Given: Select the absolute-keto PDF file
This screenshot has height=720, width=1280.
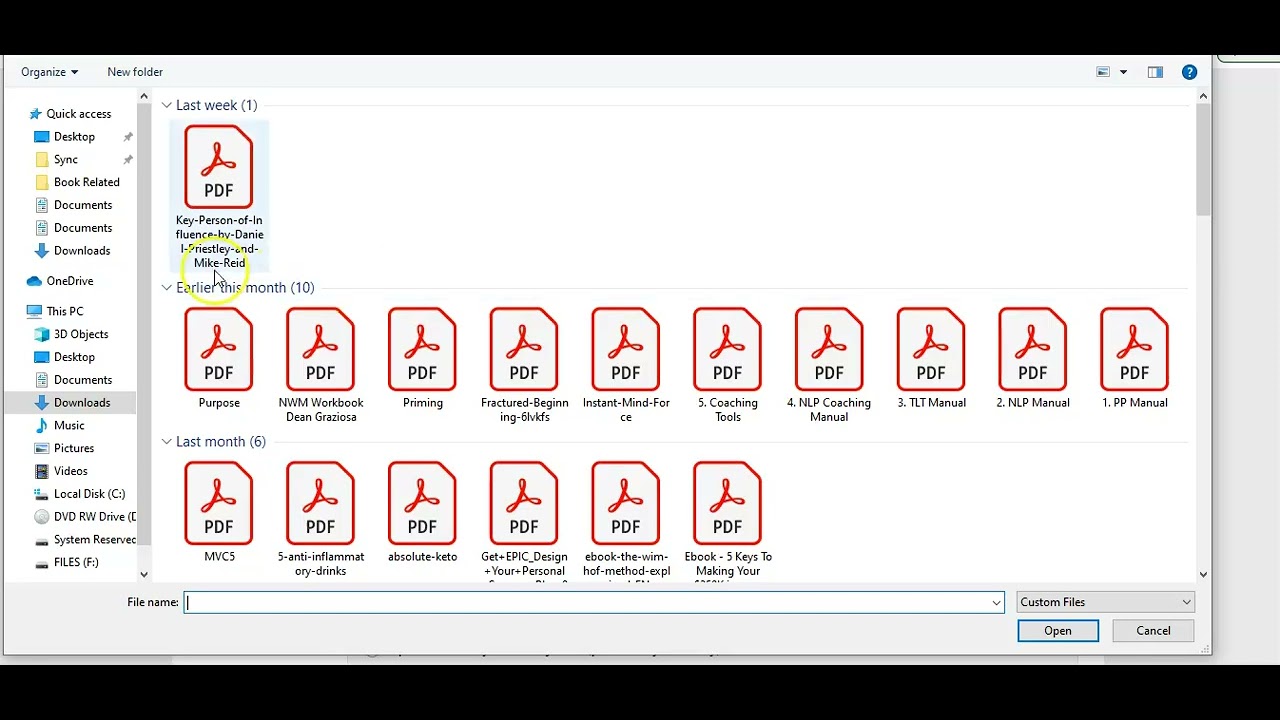Looking at the screenshot, I should click(x=422, y=513).
